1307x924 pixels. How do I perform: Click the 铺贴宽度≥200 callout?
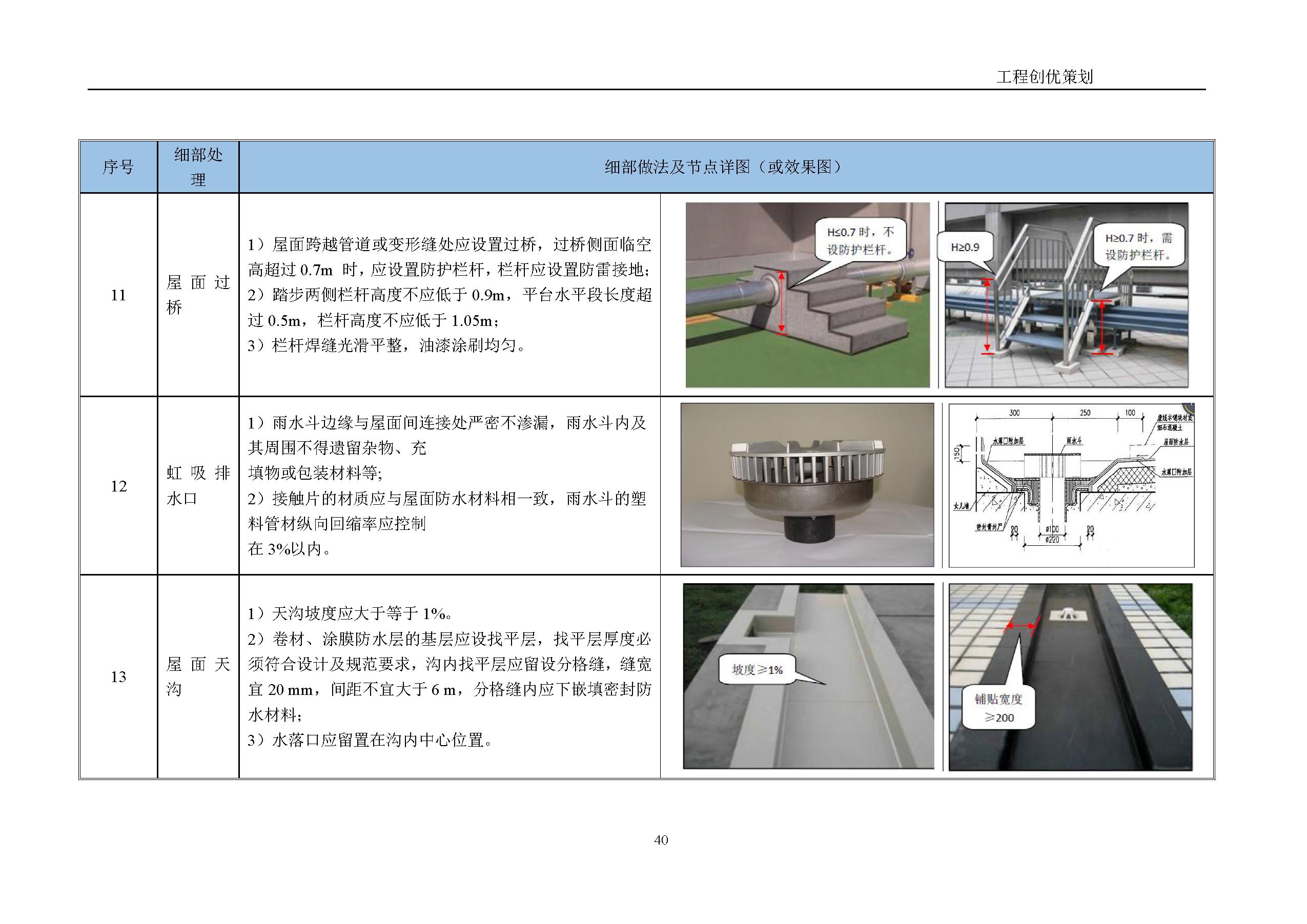pyautogui.click(x=998, y=708)
